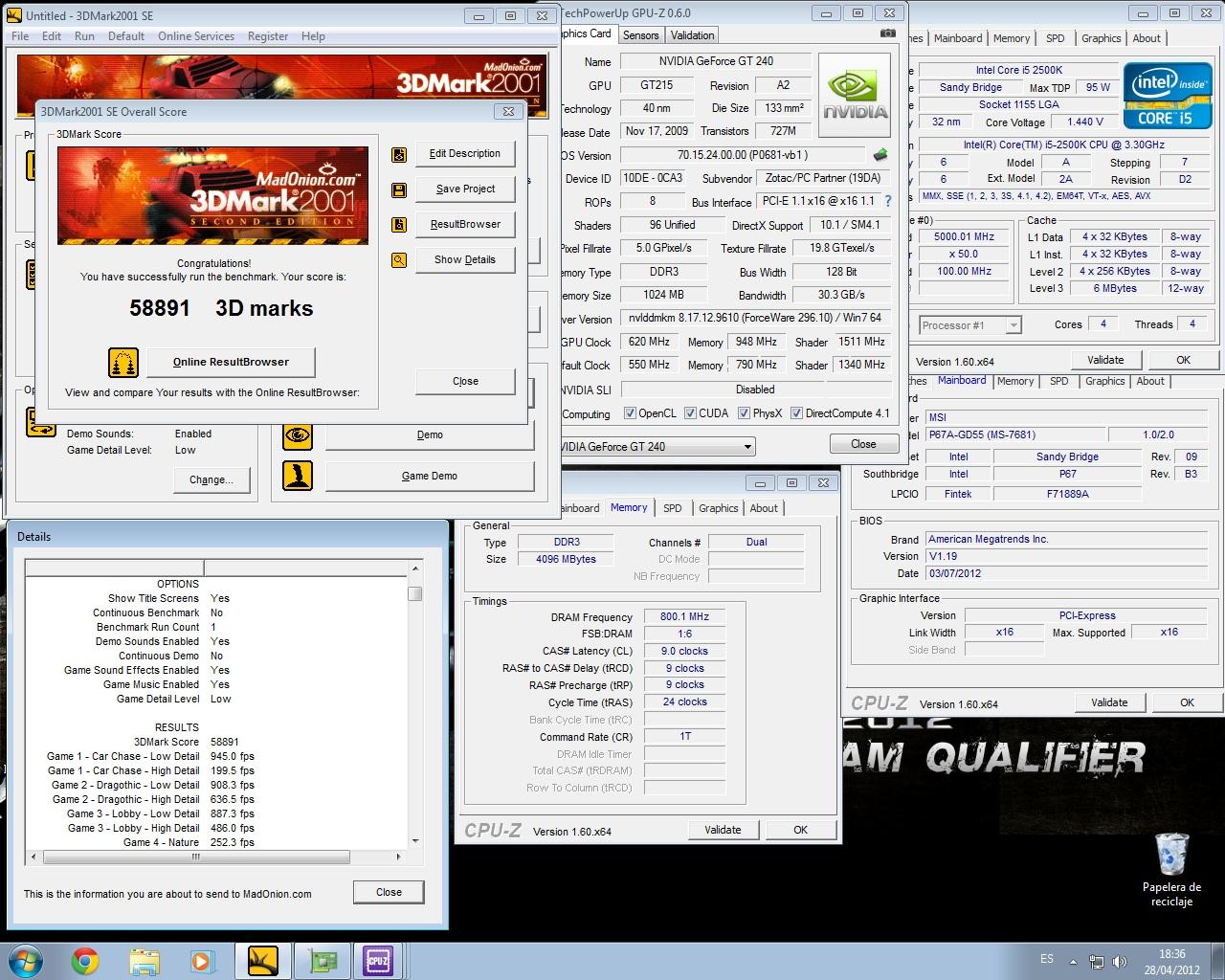Select the SPD tab in CPU-Z memory window
1225x980 pixels.
tap(673, 508)
